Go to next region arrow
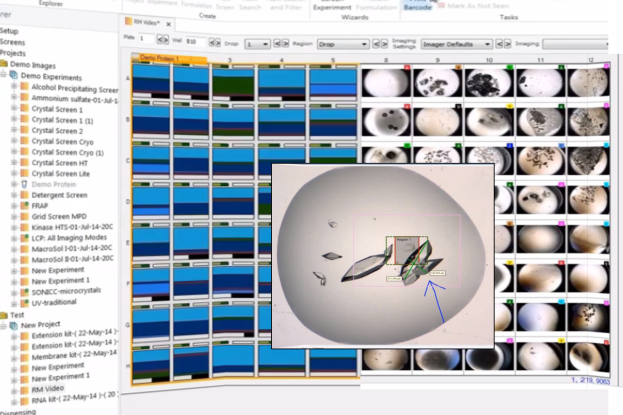623x415 pixels. tap(384, 44)
